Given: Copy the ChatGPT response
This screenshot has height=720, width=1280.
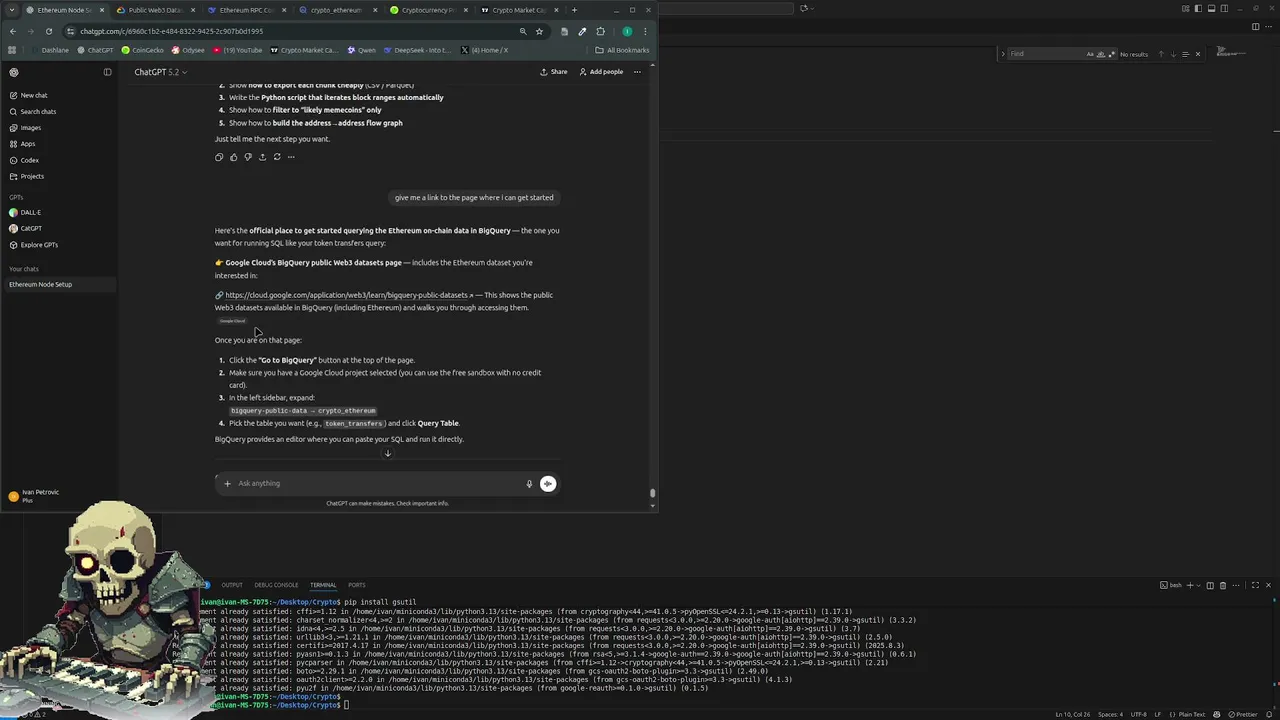Looking at the screenshot, I should [219, 157].
